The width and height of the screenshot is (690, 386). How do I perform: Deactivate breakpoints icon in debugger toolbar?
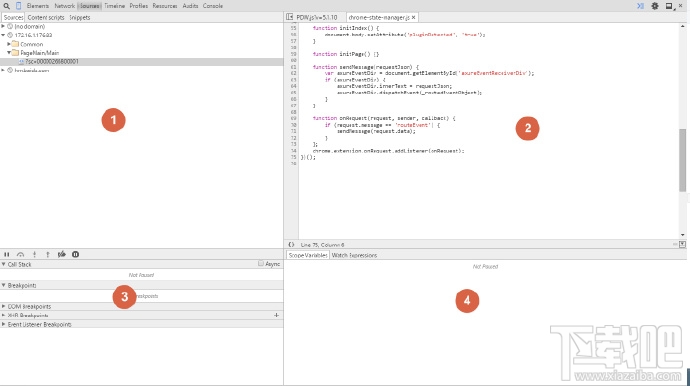pos(62,254)
